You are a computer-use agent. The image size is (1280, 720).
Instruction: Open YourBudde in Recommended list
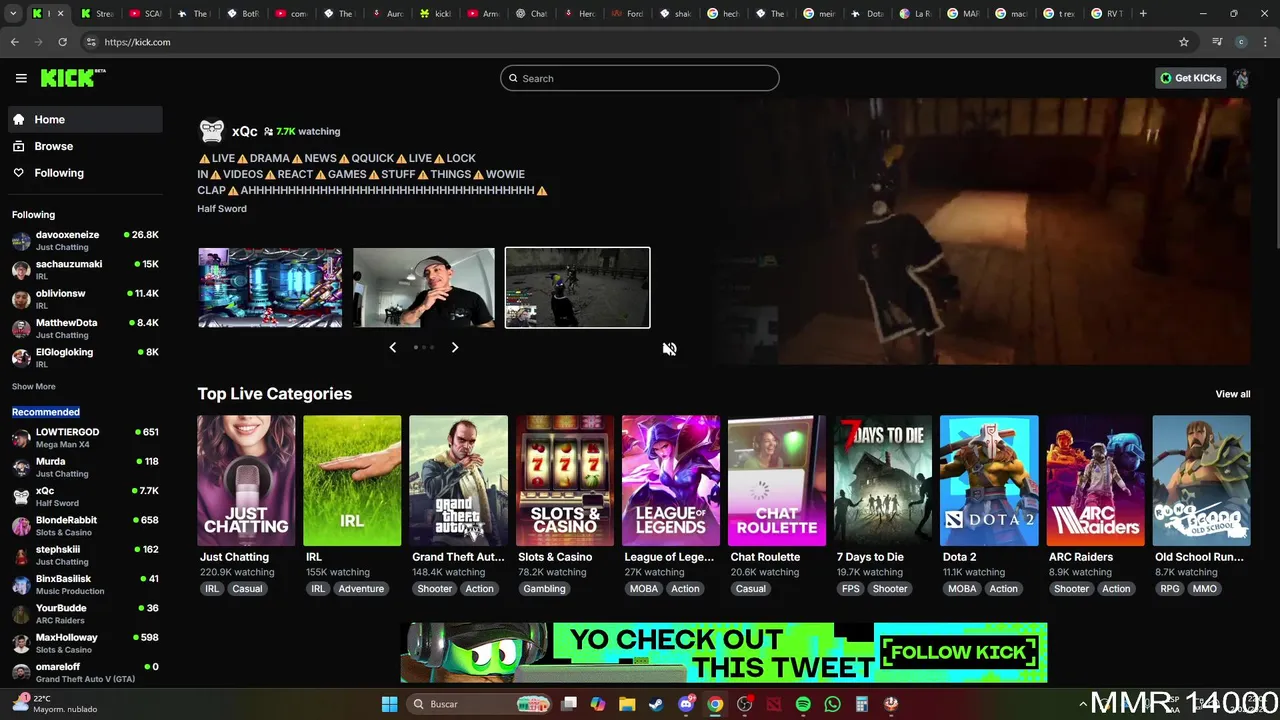85,614
